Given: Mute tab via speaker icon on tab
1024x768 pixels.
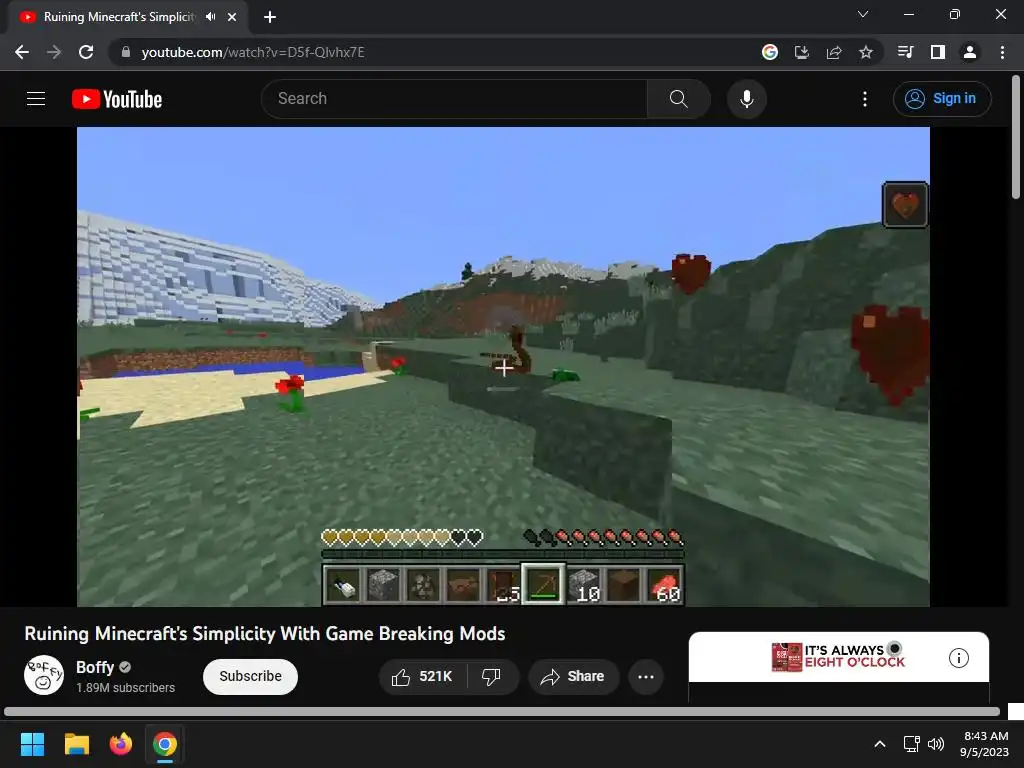Looking at the screenshot, I should [210, 17].
